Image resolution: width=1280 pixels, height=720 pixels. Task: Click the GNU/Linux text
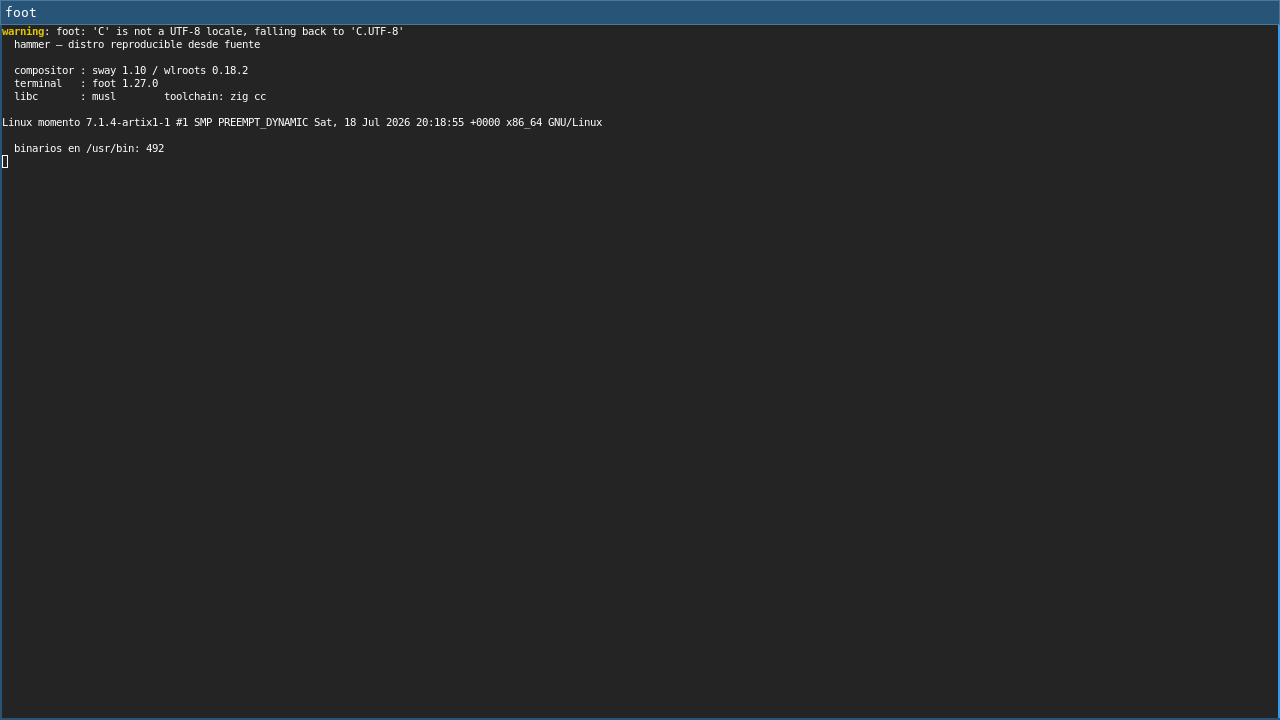coord(575,123)
